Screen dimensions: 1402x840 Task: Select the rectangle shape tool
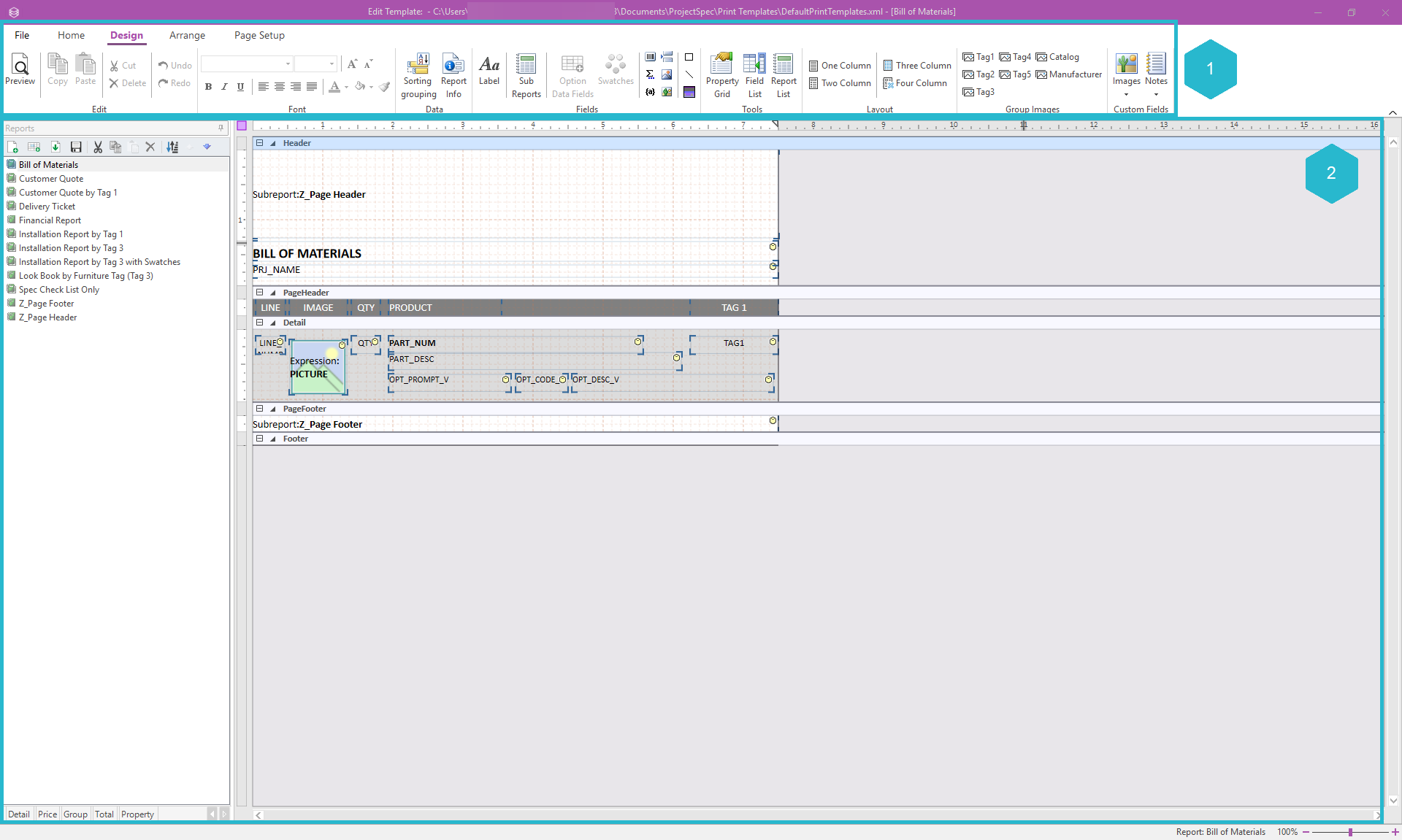pyautogui.click(x=689, y=57)
